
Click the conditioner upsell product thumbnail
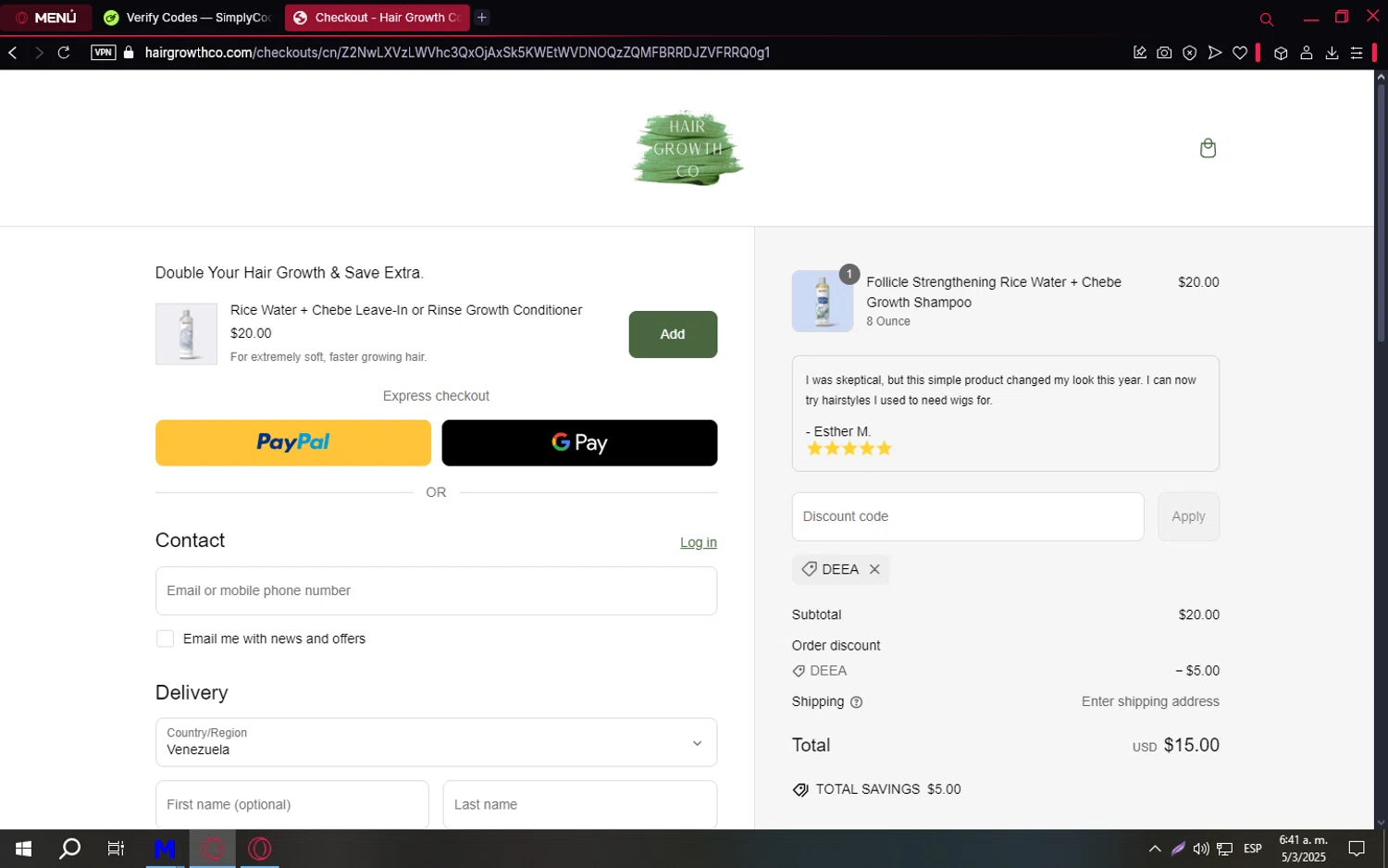tap(186, 334)
